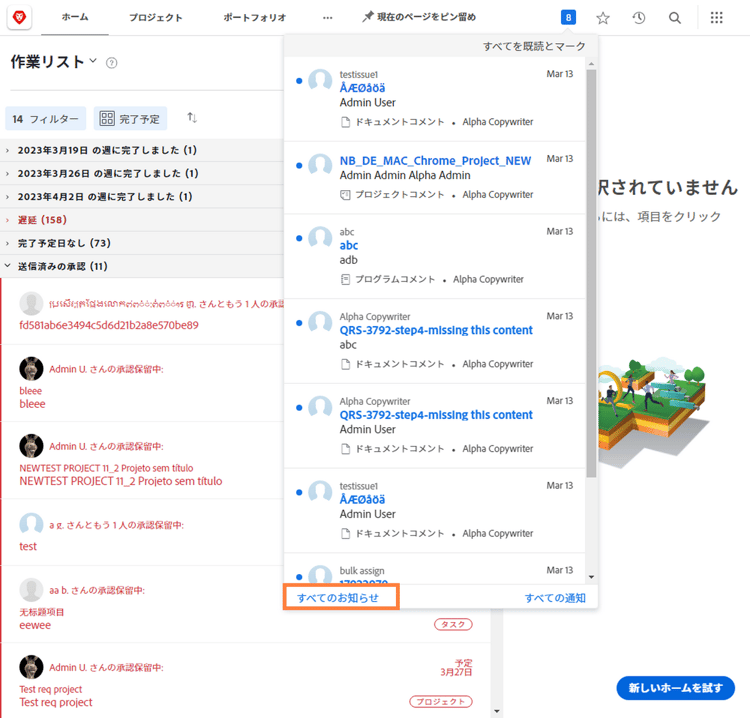
Task: Open the Test req project item
Action: tap(56, 702)
